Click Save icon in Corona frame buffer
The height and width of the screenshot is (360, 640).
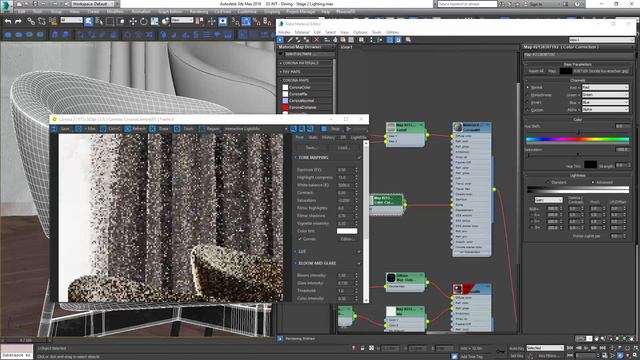pyautogui.click(x=53, y=129)
